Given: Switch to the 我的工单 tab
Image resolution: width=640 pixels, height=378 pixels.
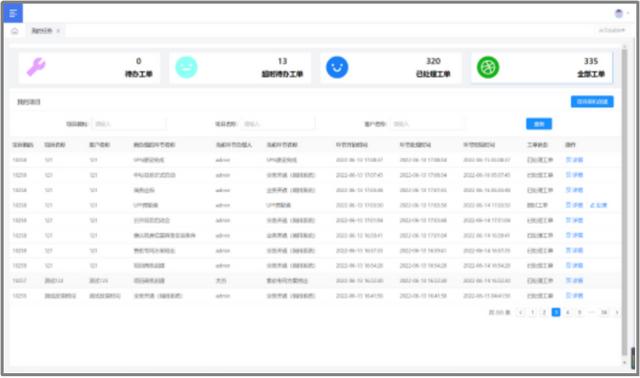Looking at the screenshot, I should [42, 31].
